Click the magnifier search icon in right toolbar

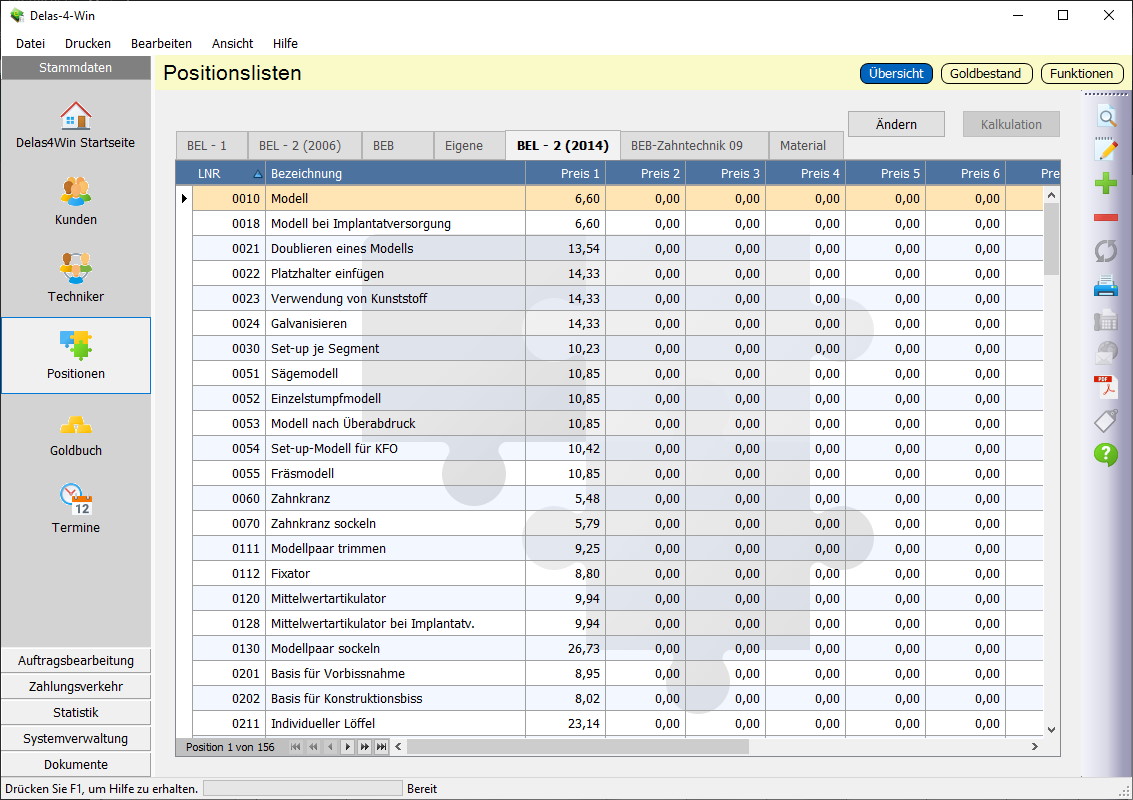[1106, 117]
